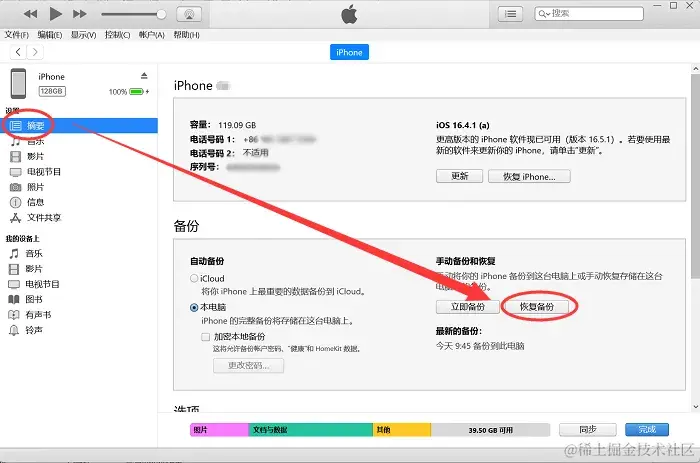This screenshot has width=700, height=463.
Task: Open the 显示(V) menu
Action: 83,35
